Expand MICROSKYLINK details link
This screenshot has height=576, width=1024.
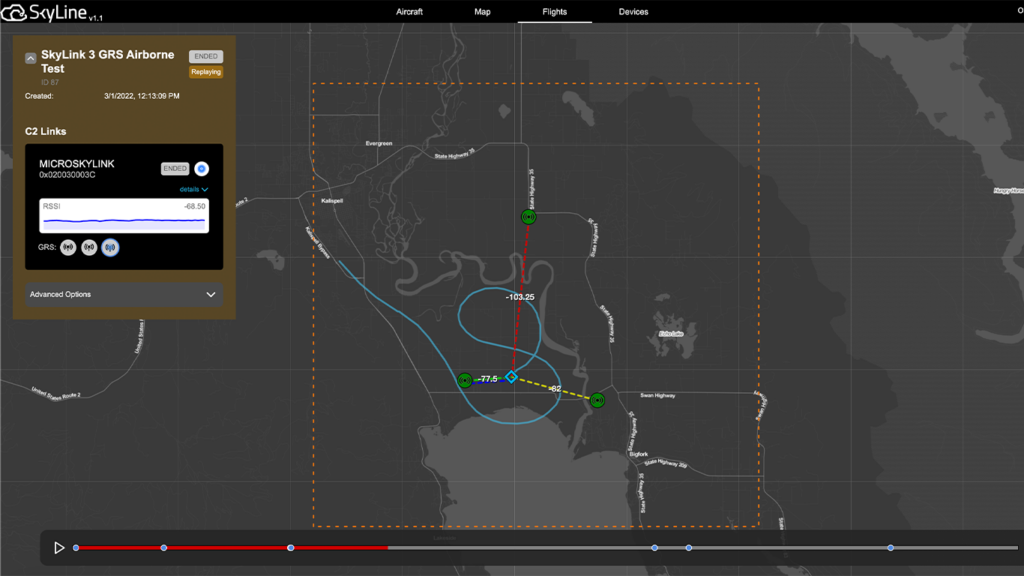193,189
